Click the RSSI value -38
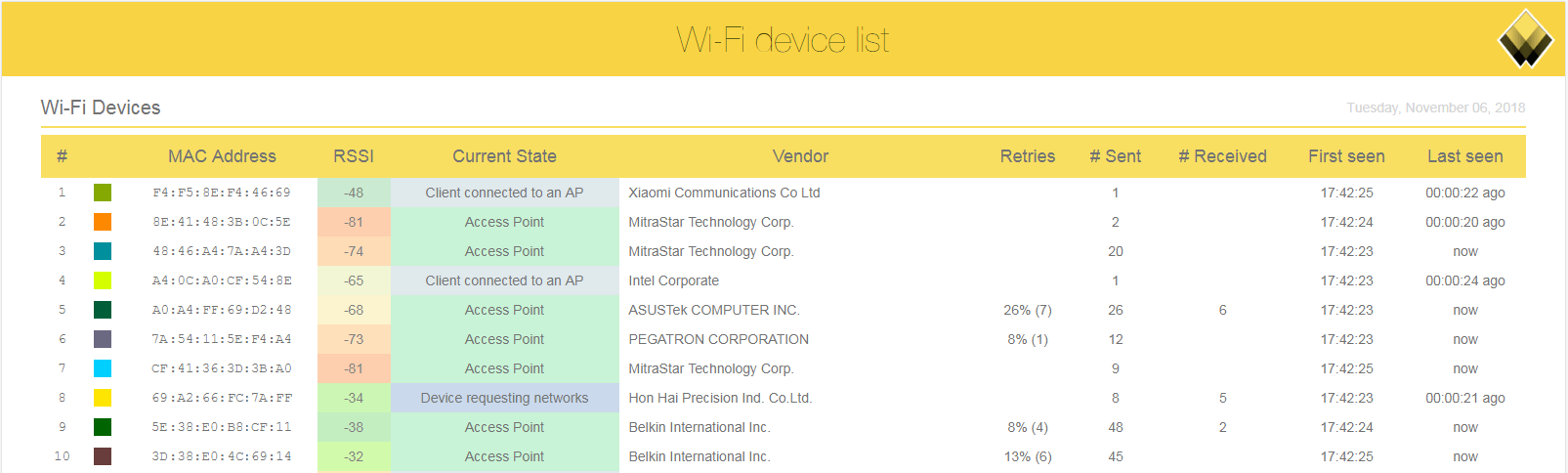This screenshot has width=1568, height=473. click(x=354, y=427)
